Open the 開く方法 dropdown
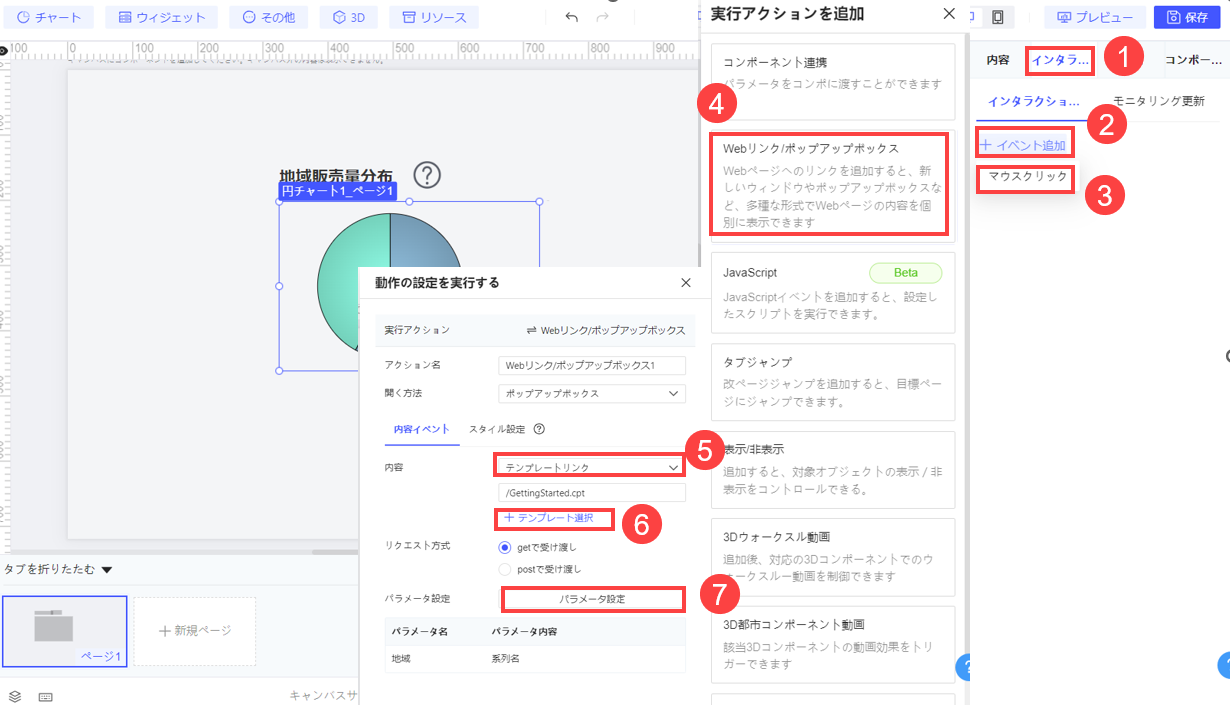The width and height of the screenshot is (1230, 705). pos(592,393)
